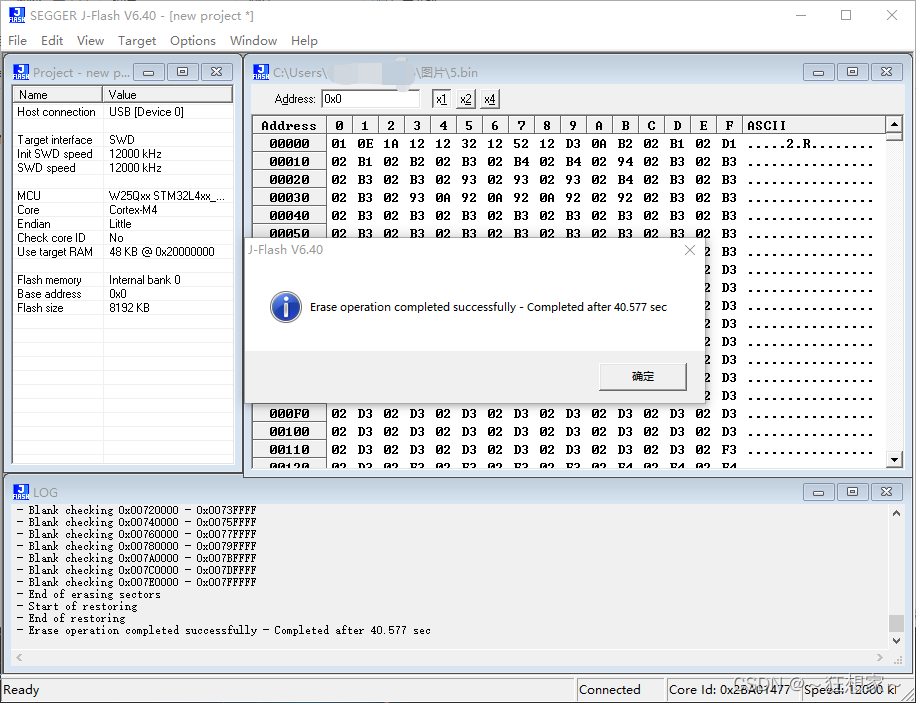Select the Use target RAM row

click(123, 252)
